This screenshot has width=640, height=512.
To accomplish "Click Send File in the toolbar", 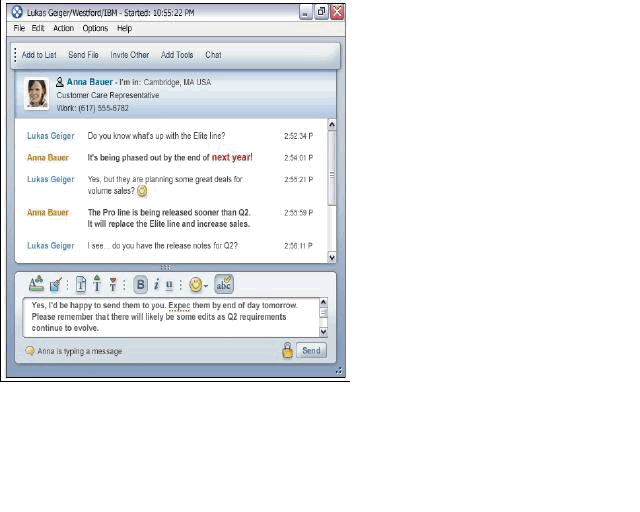I will point(83,55).
